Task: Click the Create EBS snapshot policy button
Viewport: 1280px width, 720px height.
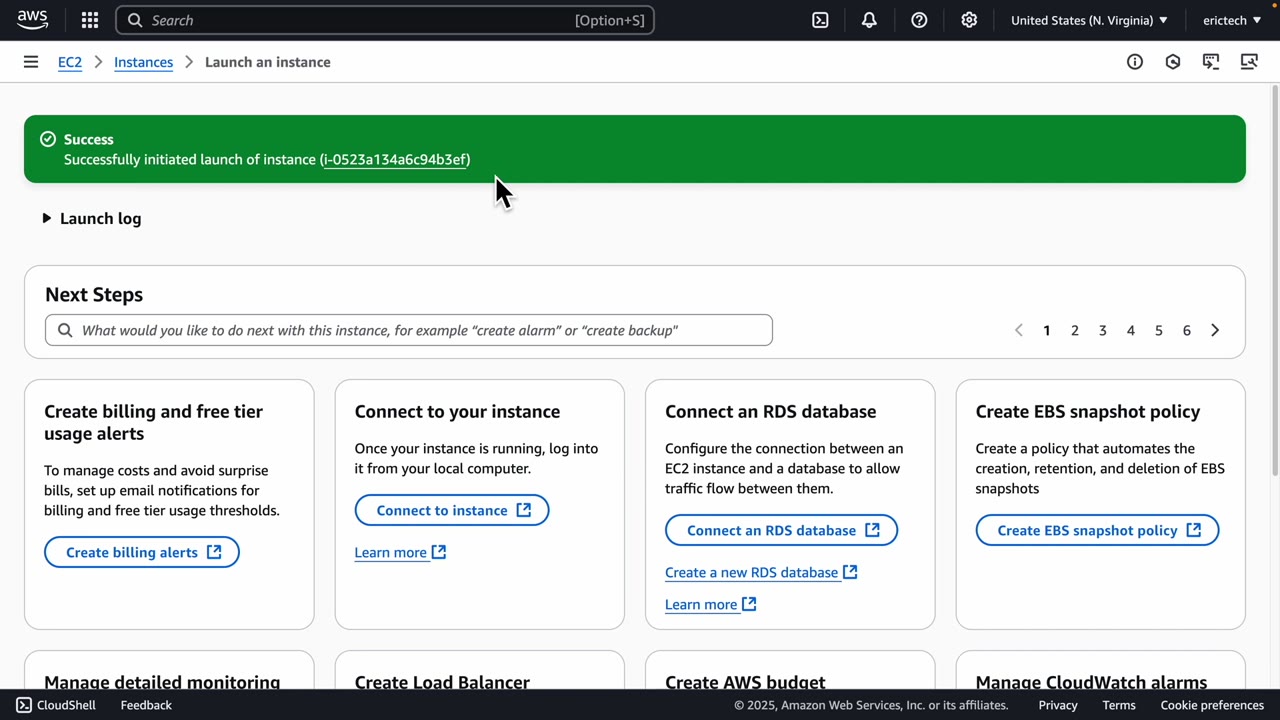Action: click(1097, 530)
